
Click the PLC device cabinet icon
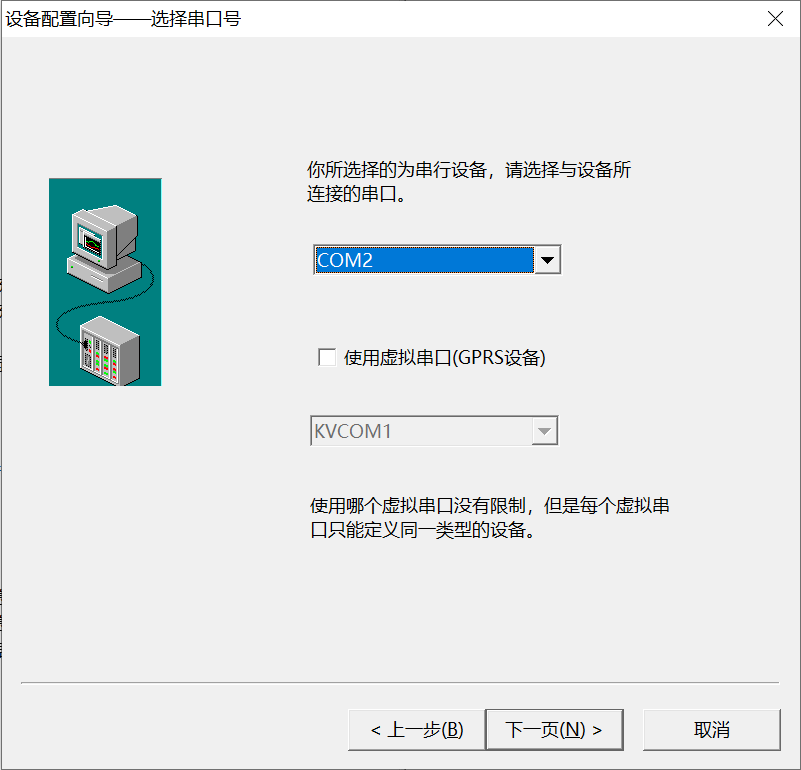(x=108, y=350)
